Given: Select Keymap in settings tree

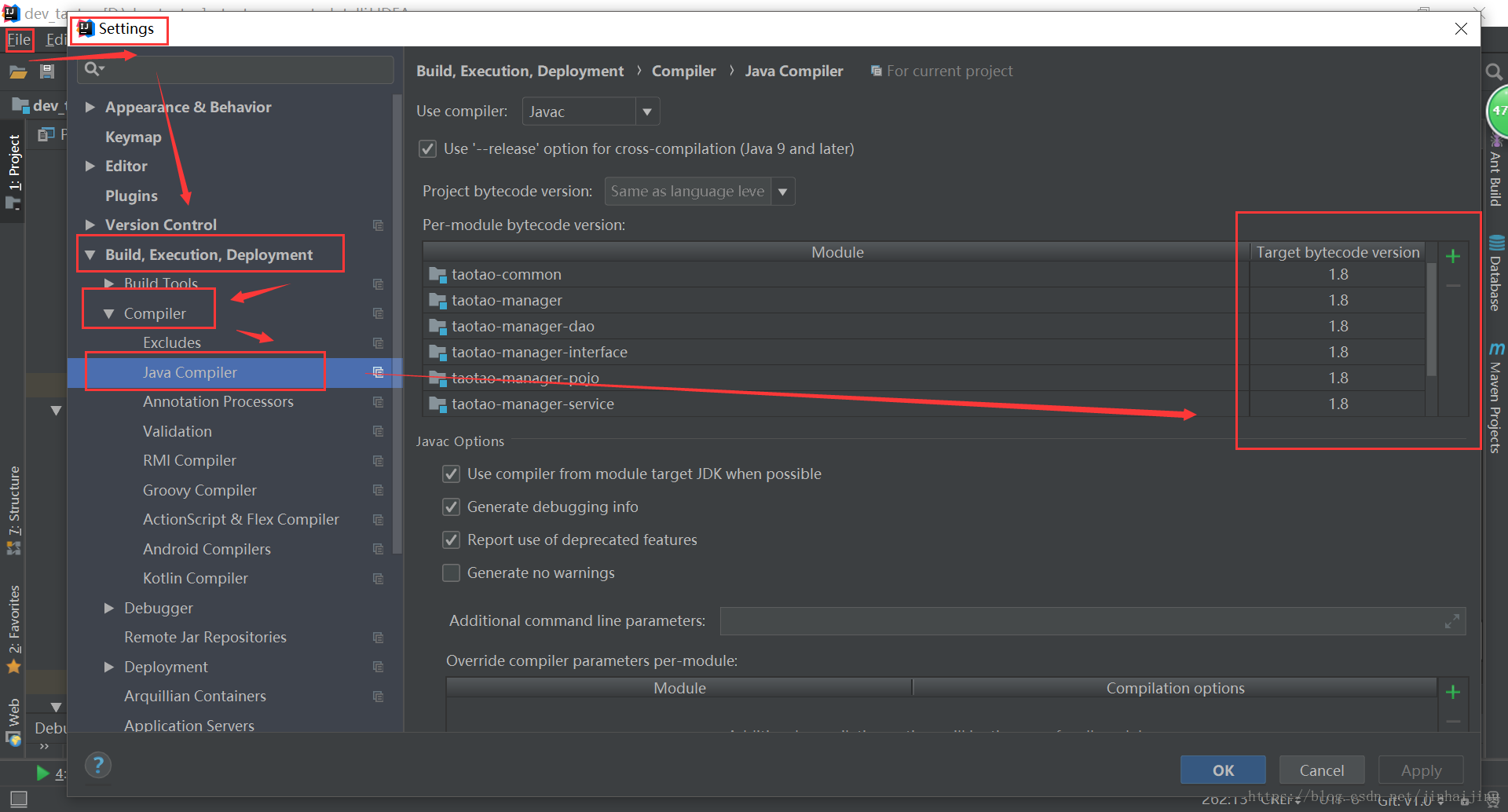Looking at the screenshot, I should tap(134, 137).
